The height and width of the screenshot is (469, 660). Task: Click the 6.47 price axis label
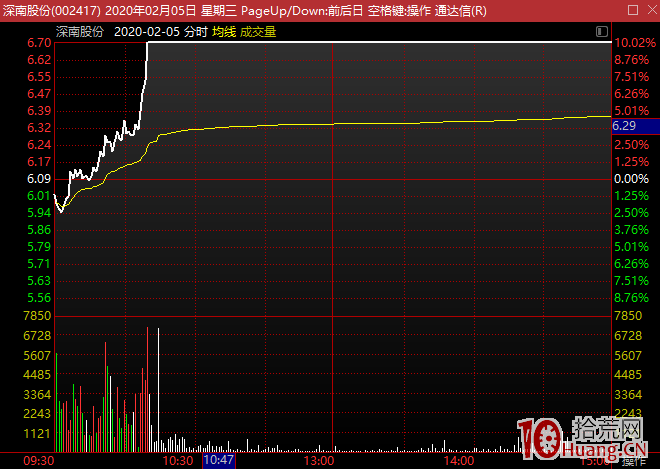tap(39, 94)
